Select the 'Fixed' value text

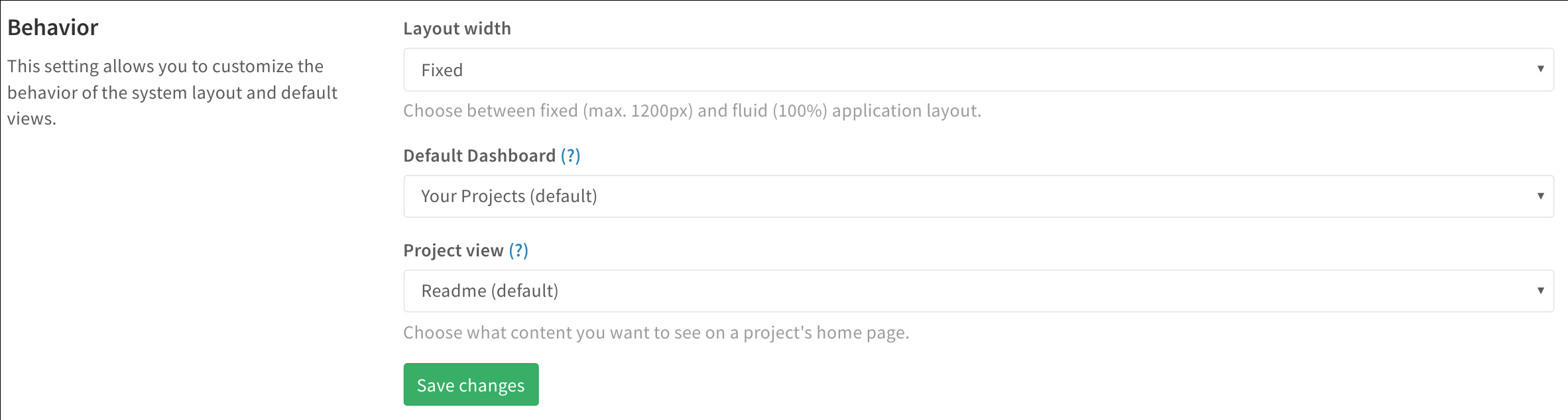tap(442, 70)
